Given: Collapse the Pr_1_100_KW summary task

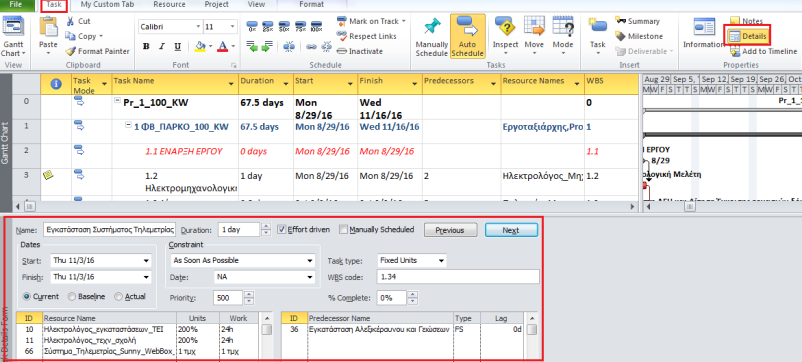Looking at the screenshot, I should [117, 102].
